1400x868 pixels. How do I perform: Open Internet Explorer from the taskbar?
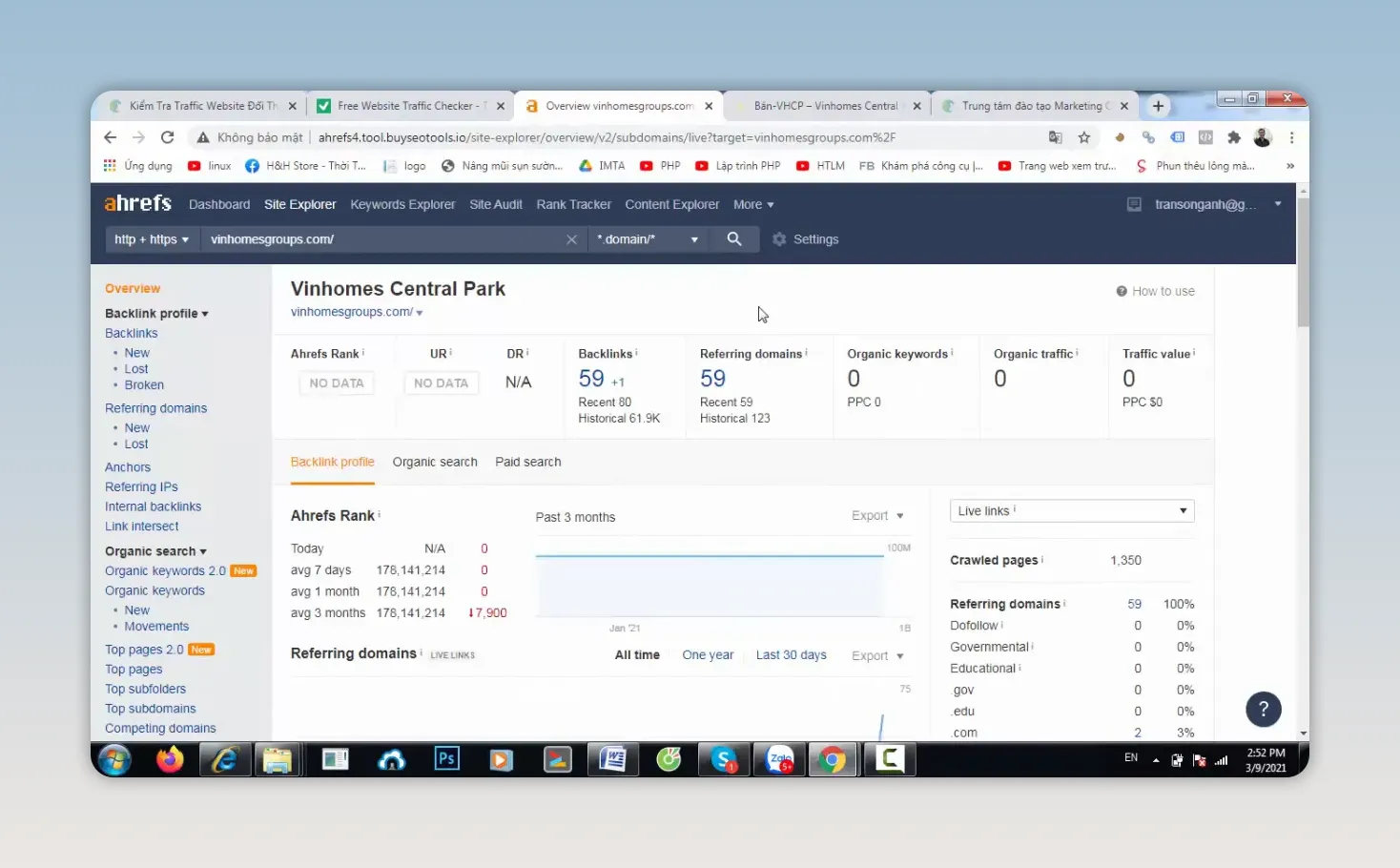click(x=224, y=760)
